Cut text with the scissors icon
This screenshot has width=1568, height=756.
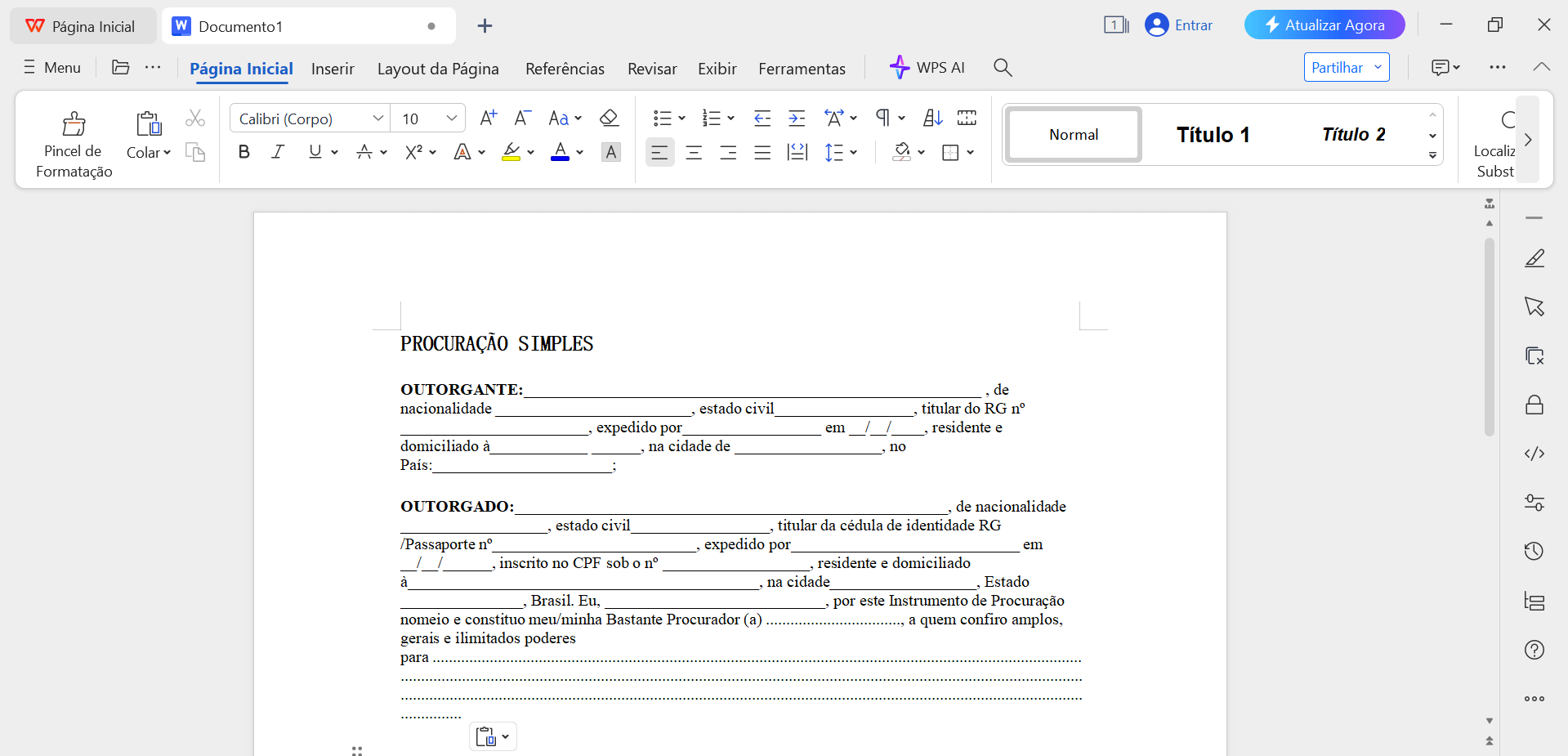click(194, 118)
